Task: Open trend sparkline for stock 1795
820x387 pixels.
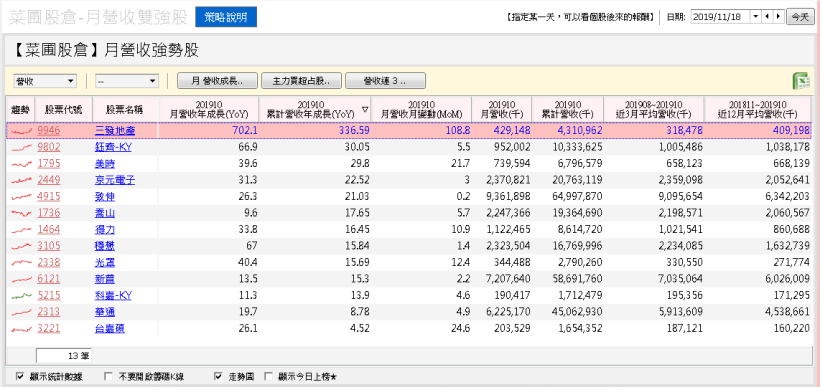Action: click(21, 164)
